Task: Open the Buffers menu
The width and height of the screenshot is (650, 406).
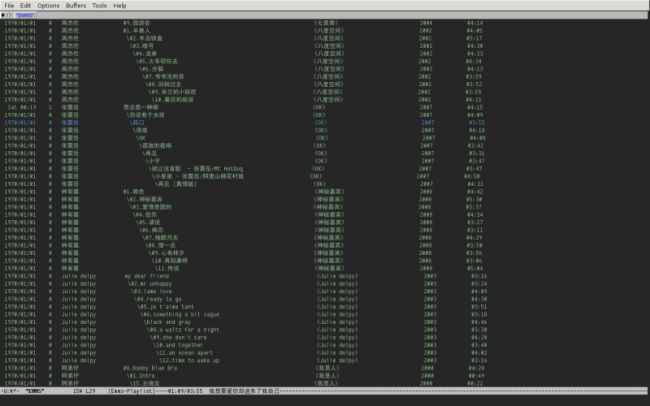Action: 76,5
